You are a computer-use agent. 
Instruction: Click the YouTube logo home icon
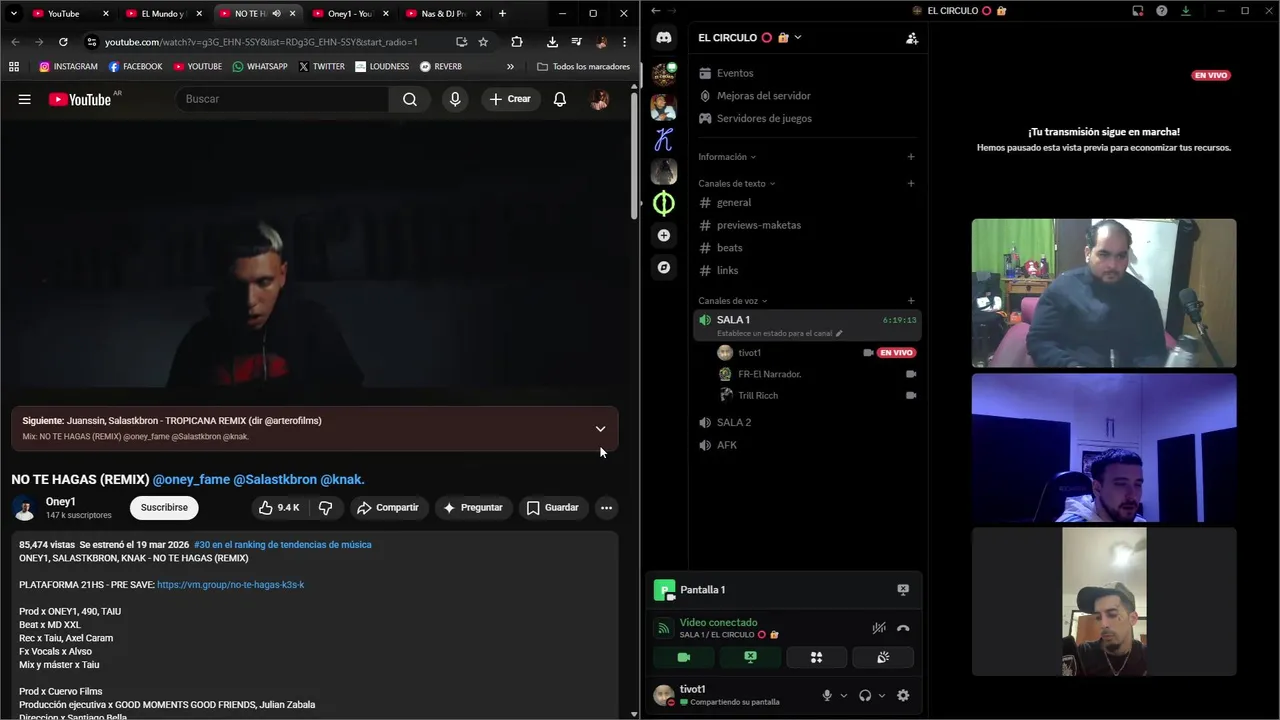tap(80, 99)
